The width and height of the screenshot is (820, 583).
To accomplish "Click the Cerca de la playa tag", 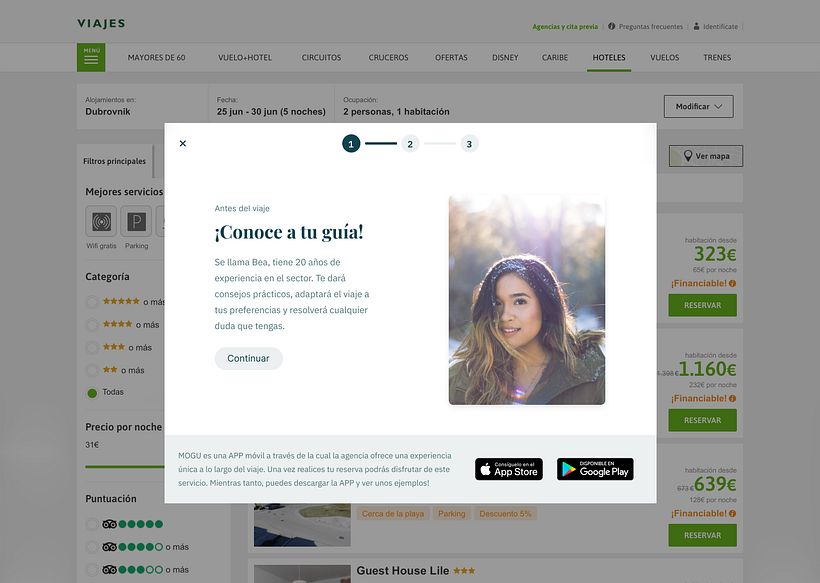I will 393,513.
